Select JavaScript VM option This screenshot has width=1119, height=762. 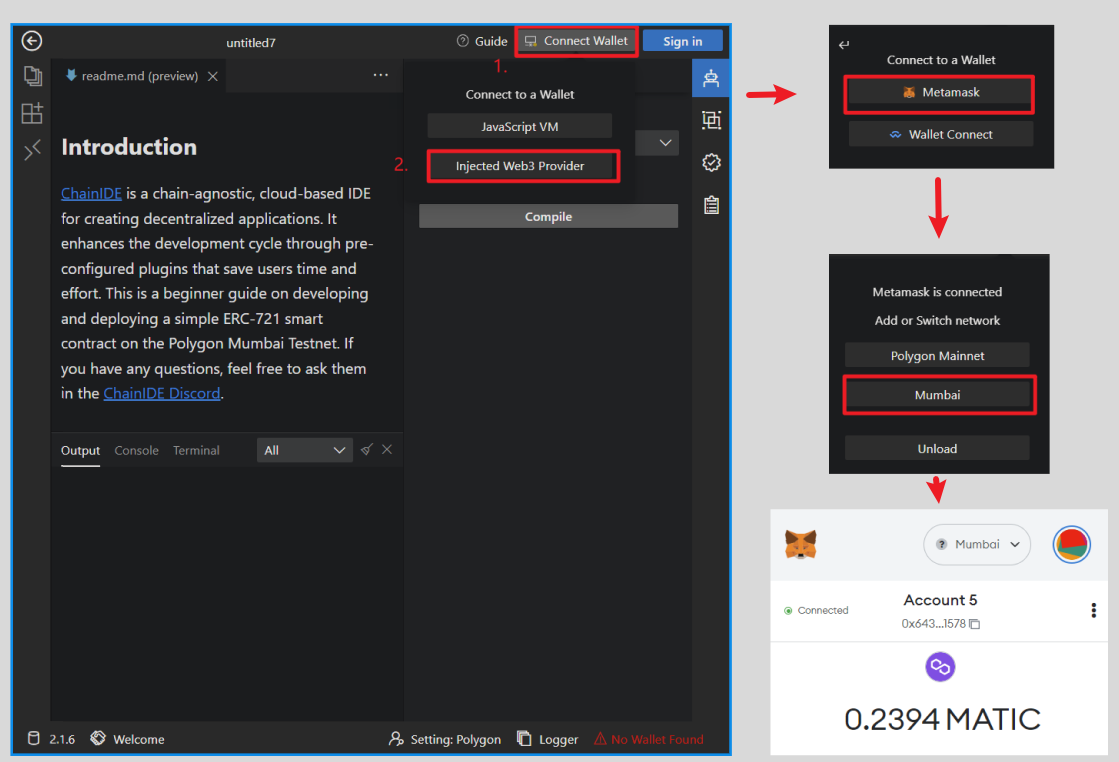pyautogui.click(x=520, y=126)
